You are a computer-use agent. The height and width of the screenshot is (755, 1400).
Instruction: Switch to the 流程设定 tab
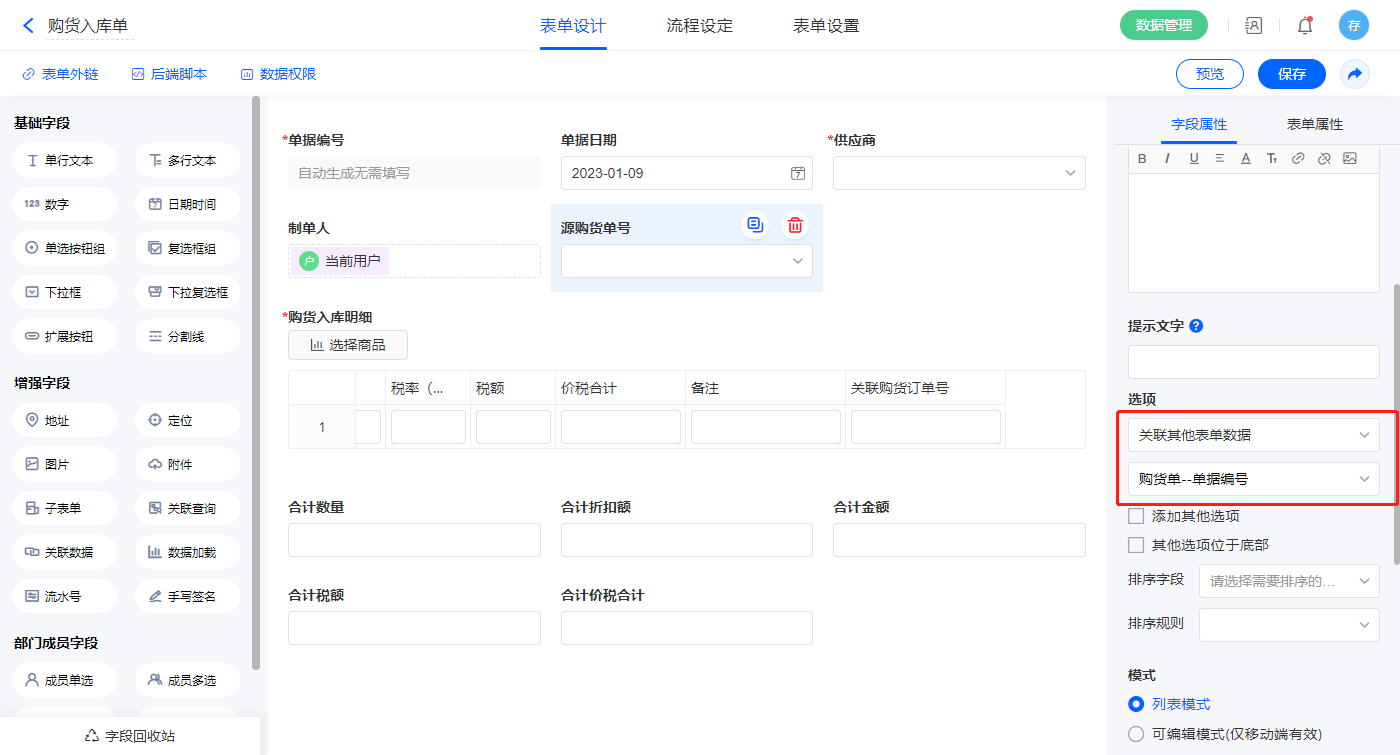coord(700,26)
